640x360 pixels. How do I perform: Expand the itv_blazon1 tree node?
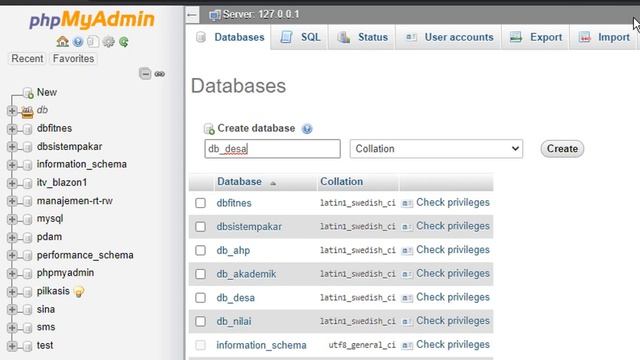12,183
